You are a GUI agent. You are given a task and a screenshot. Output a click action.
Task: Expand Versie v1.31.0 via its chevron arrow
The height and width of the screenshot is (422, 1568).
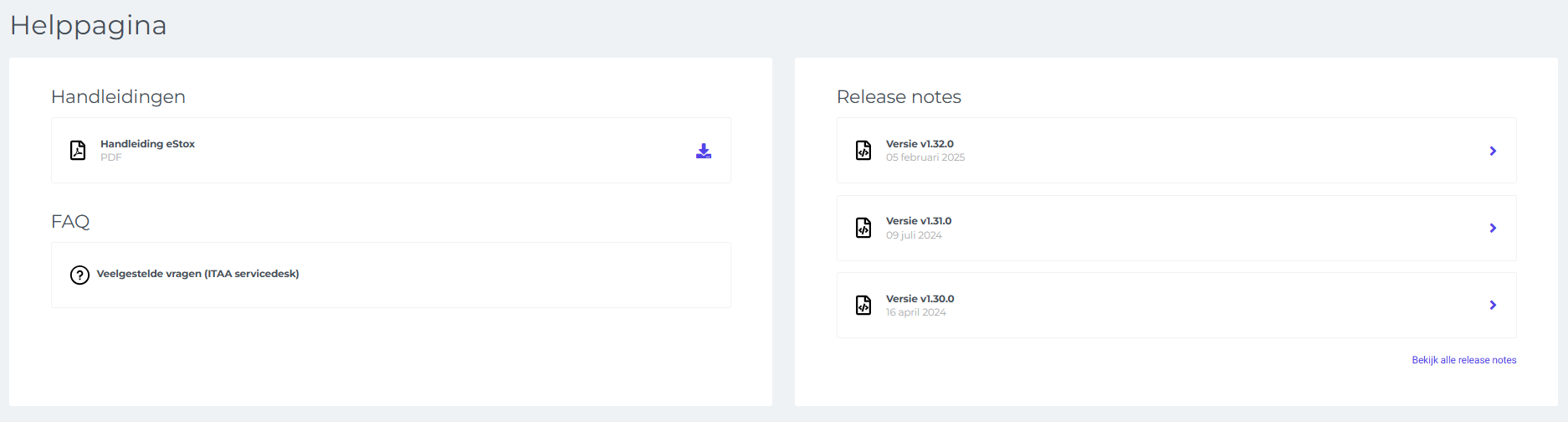click(1493, 228)
